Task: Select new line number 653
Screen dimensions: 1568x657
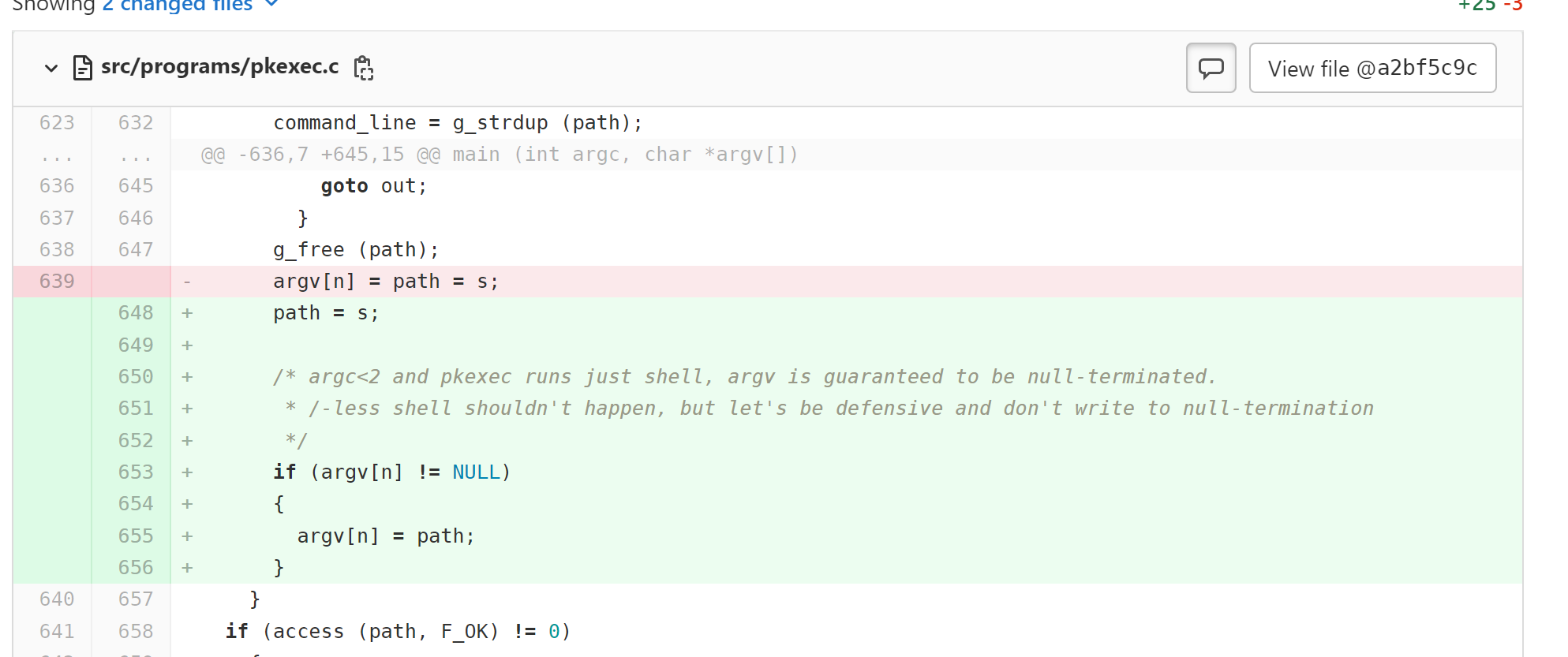Action: click(x=136, y=472)
